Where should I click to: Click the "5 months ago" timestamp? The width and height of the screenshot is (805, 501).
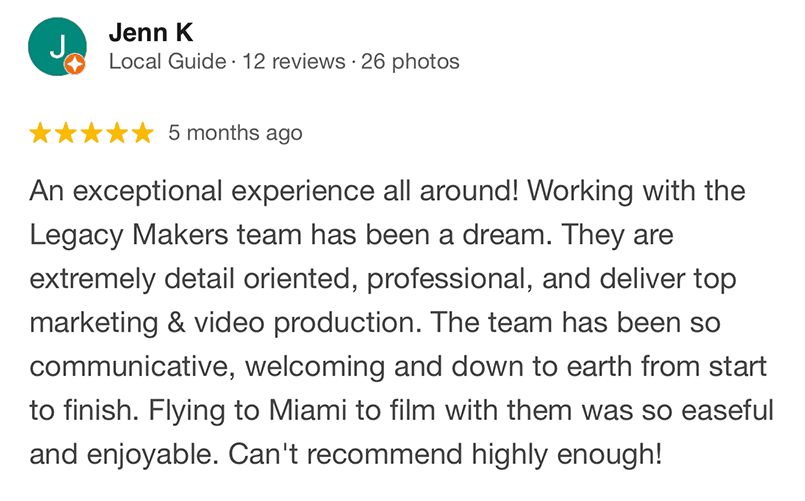coord(235,133)
